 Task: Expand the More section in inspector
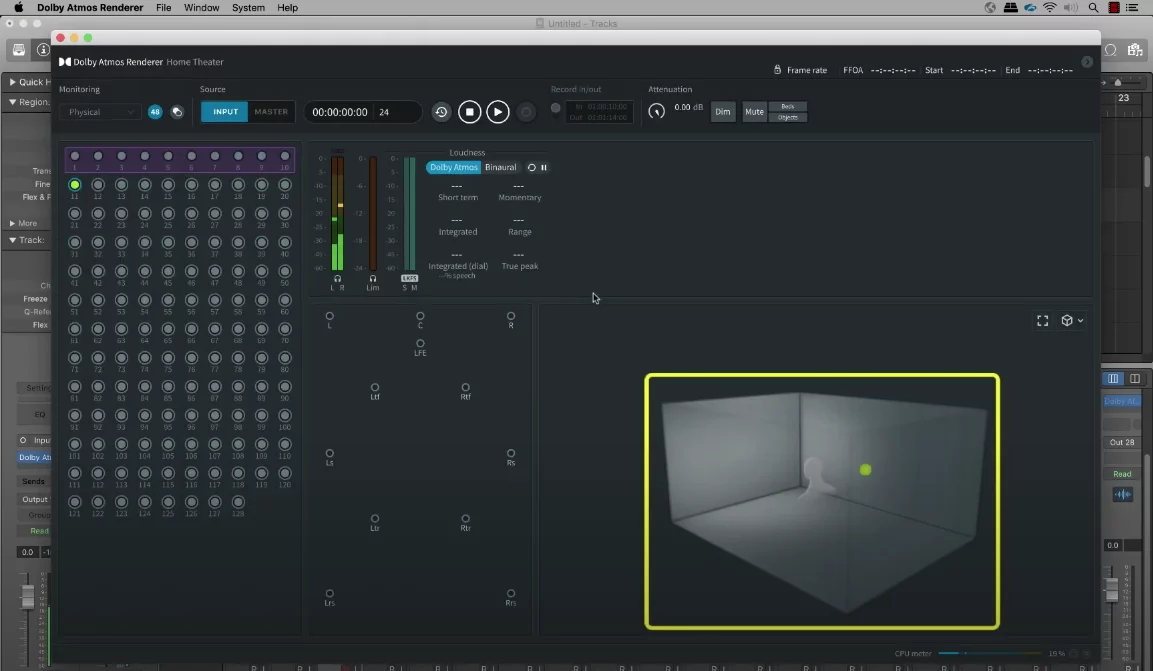[x=23, y=223]
